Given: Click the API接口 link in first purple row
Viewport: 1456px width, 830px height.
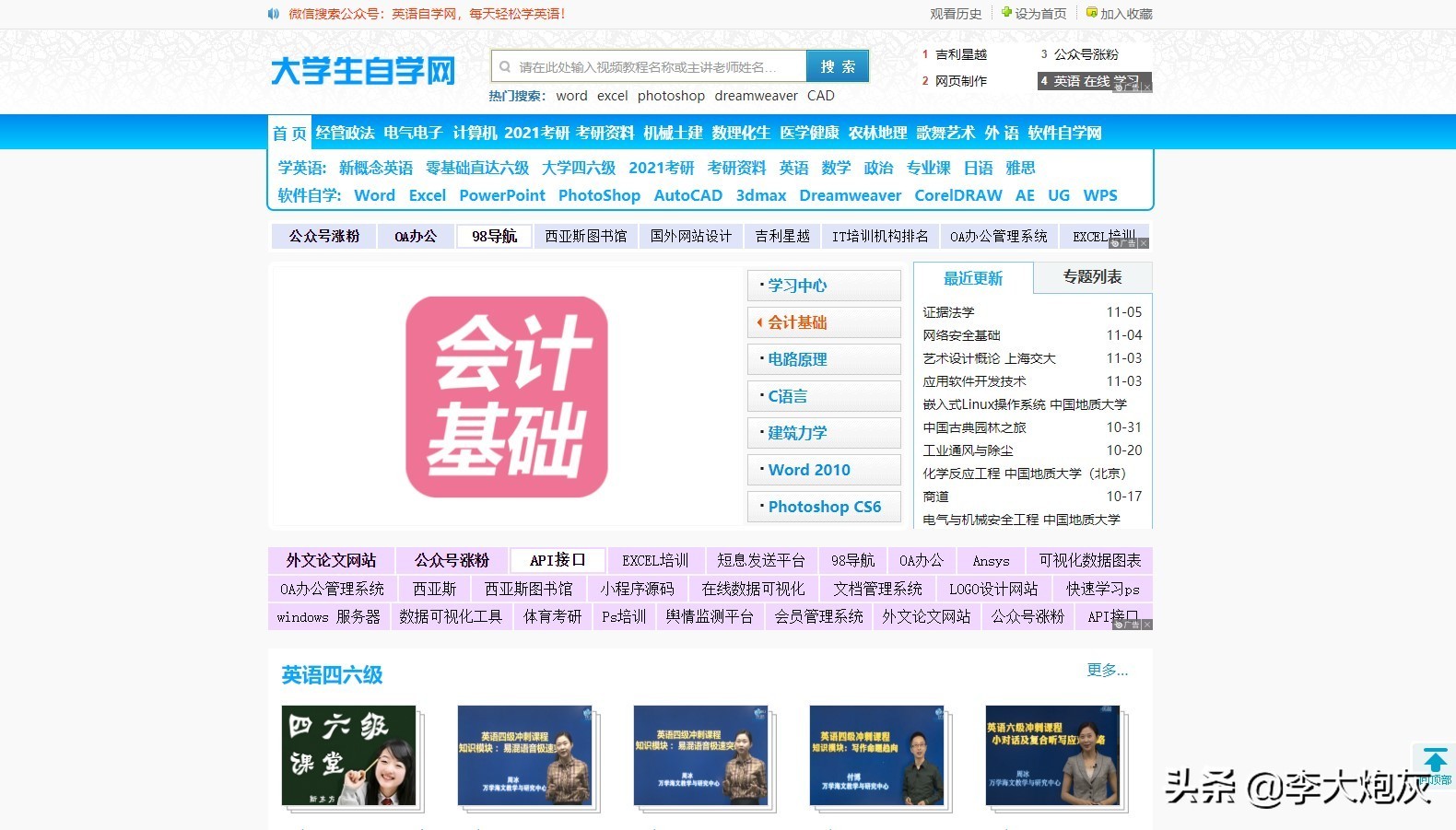Looking at the screenshot, I should 558,560.
